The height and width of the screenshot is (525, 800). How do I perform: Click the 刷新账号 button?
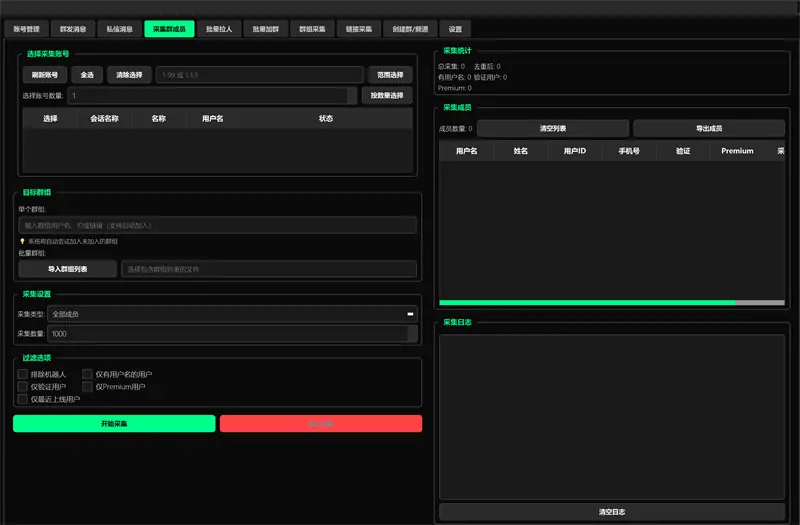(x=44, y=75)
